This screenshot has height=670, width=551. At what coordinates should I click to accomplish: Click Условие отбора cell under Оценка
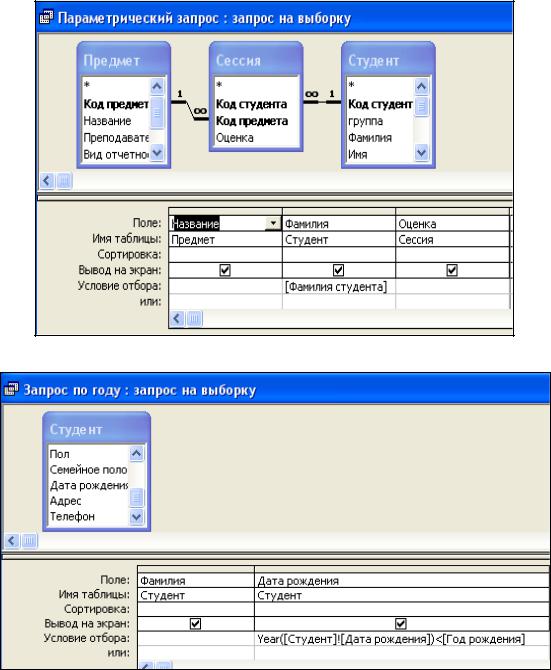[452, 286]
